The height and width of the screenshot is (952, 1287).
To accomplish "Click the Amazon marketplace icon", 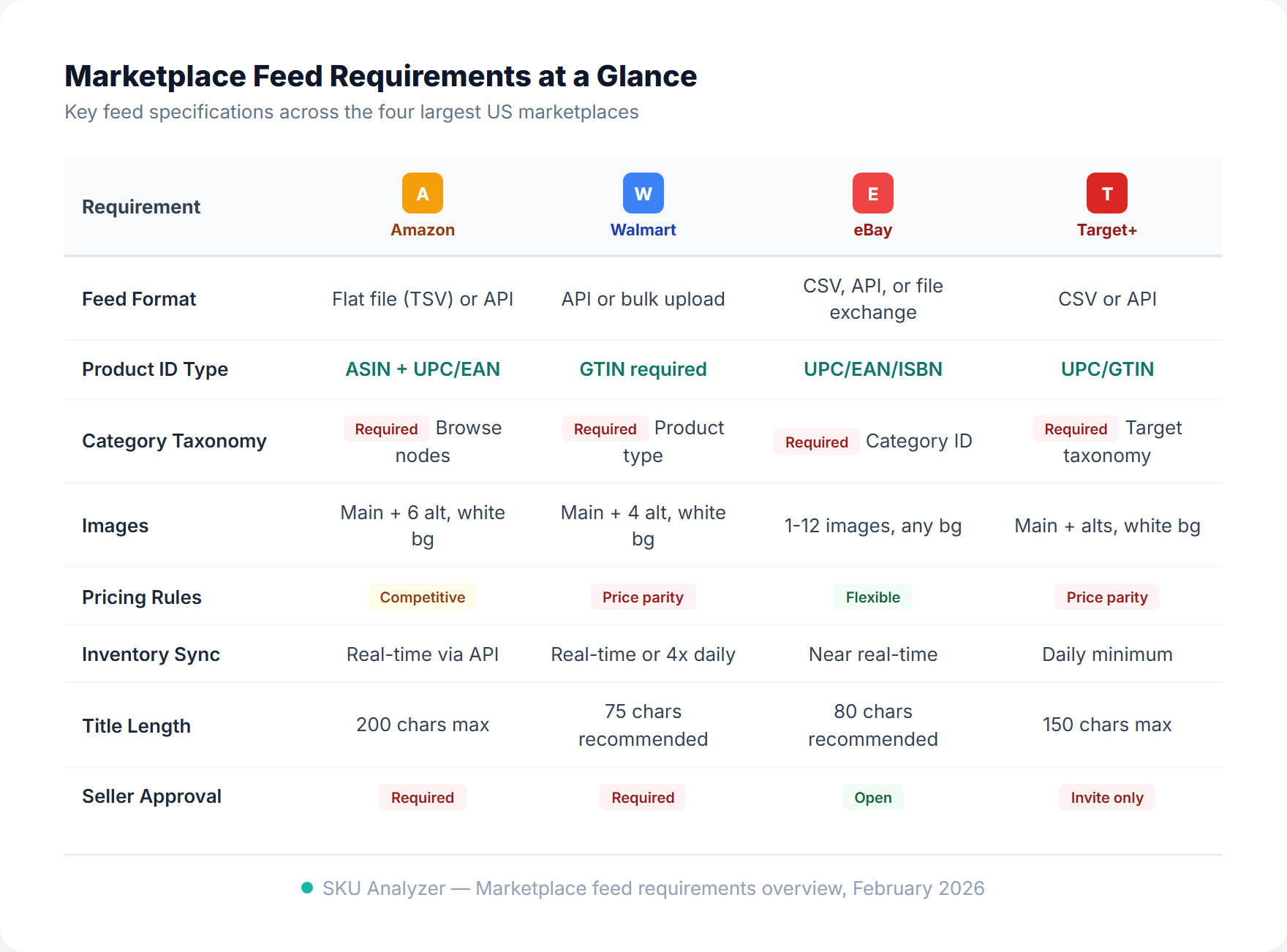I will (x=422, y=193).
